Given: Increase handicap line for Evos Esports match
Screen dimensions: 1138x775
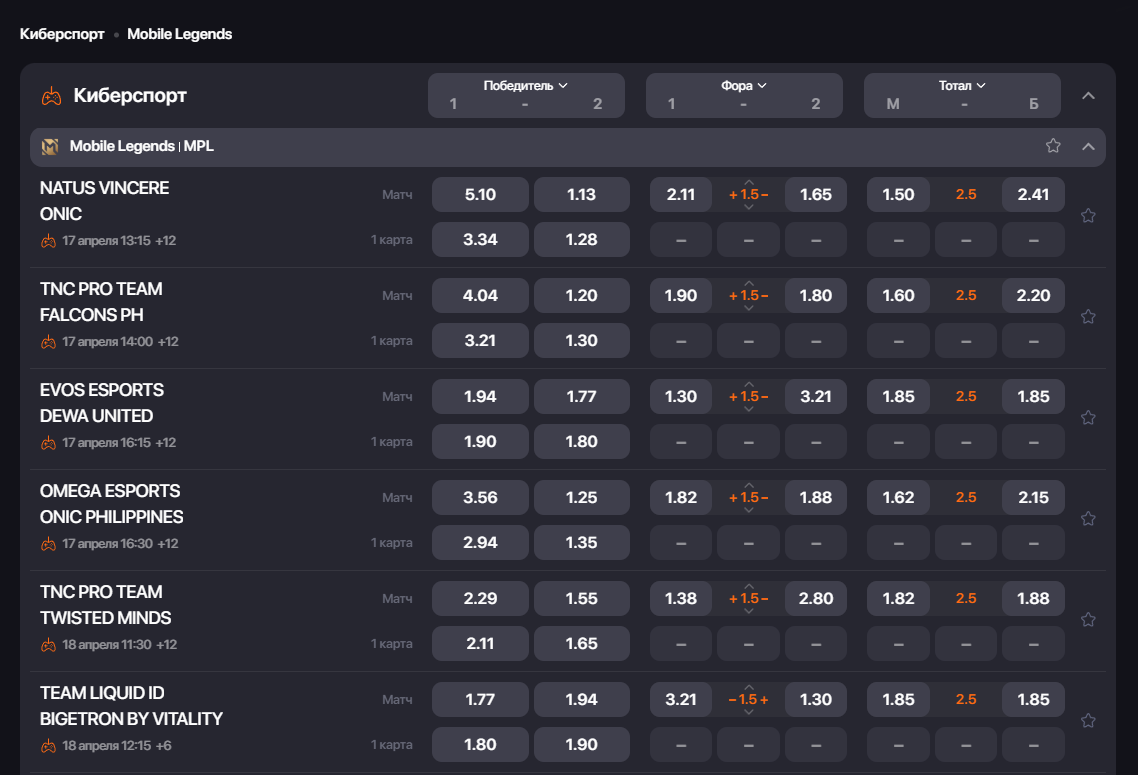Looking at the screenshot, I should pyautogui.click(x=749, y=384).
